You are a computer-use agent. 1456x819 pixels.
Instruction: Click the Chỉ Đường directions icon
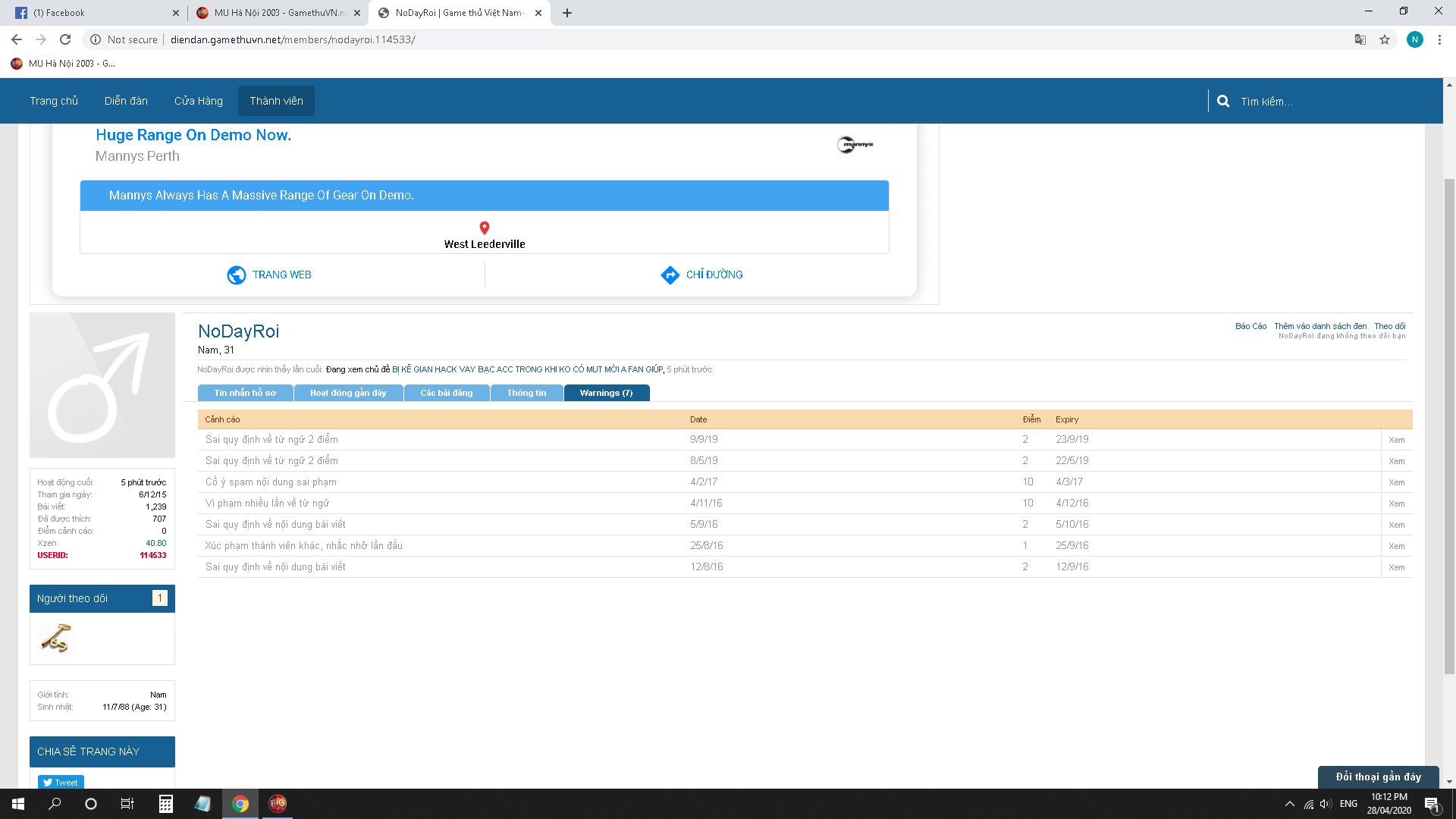point(670,275)
